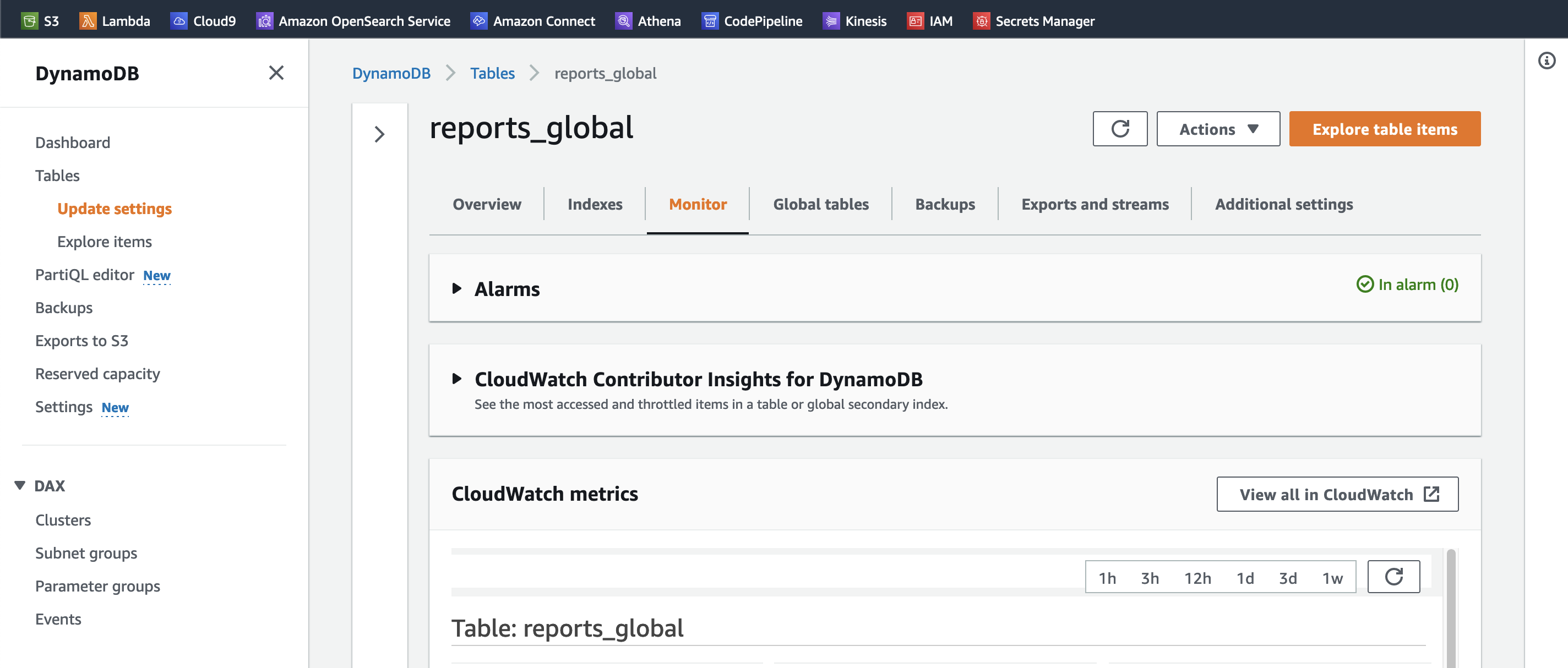Image resolution: width=1568 pixels, height=668 pixels.
Task: Go to Tables breadcrumb link
Action: click(492, 73)
